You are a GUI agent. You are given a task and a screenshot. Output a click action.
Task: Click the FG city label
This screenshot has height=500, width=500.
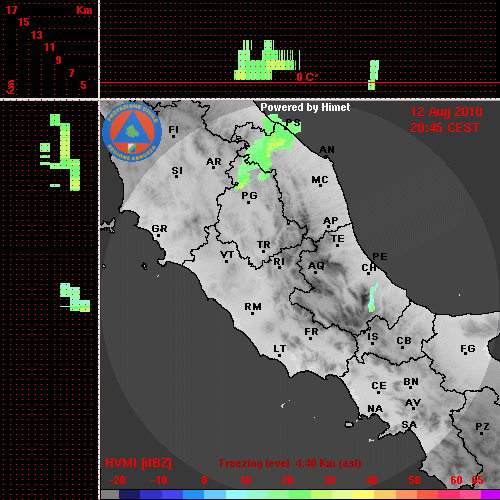[468, 350]
